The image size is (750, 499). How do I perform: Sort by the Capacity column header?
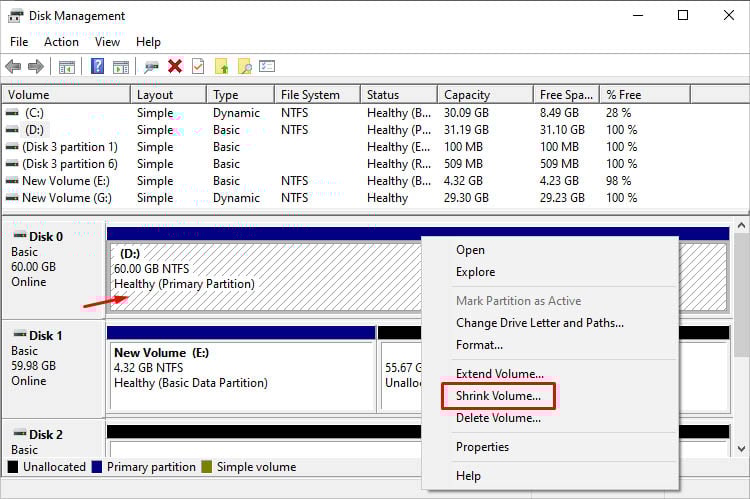pyautogui.click(x=467, y=95)
